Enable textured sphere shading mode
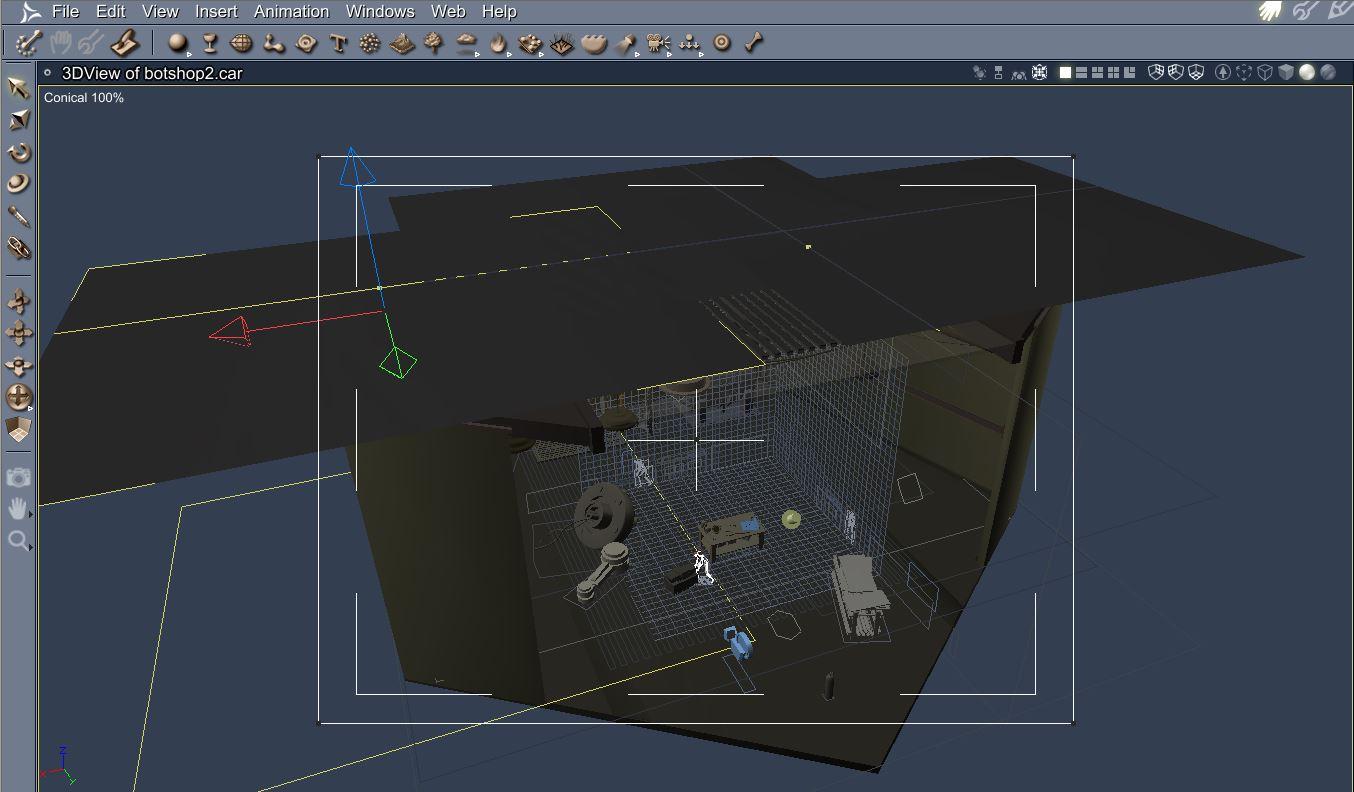 pyautogui.click(x=1328, y=72)
